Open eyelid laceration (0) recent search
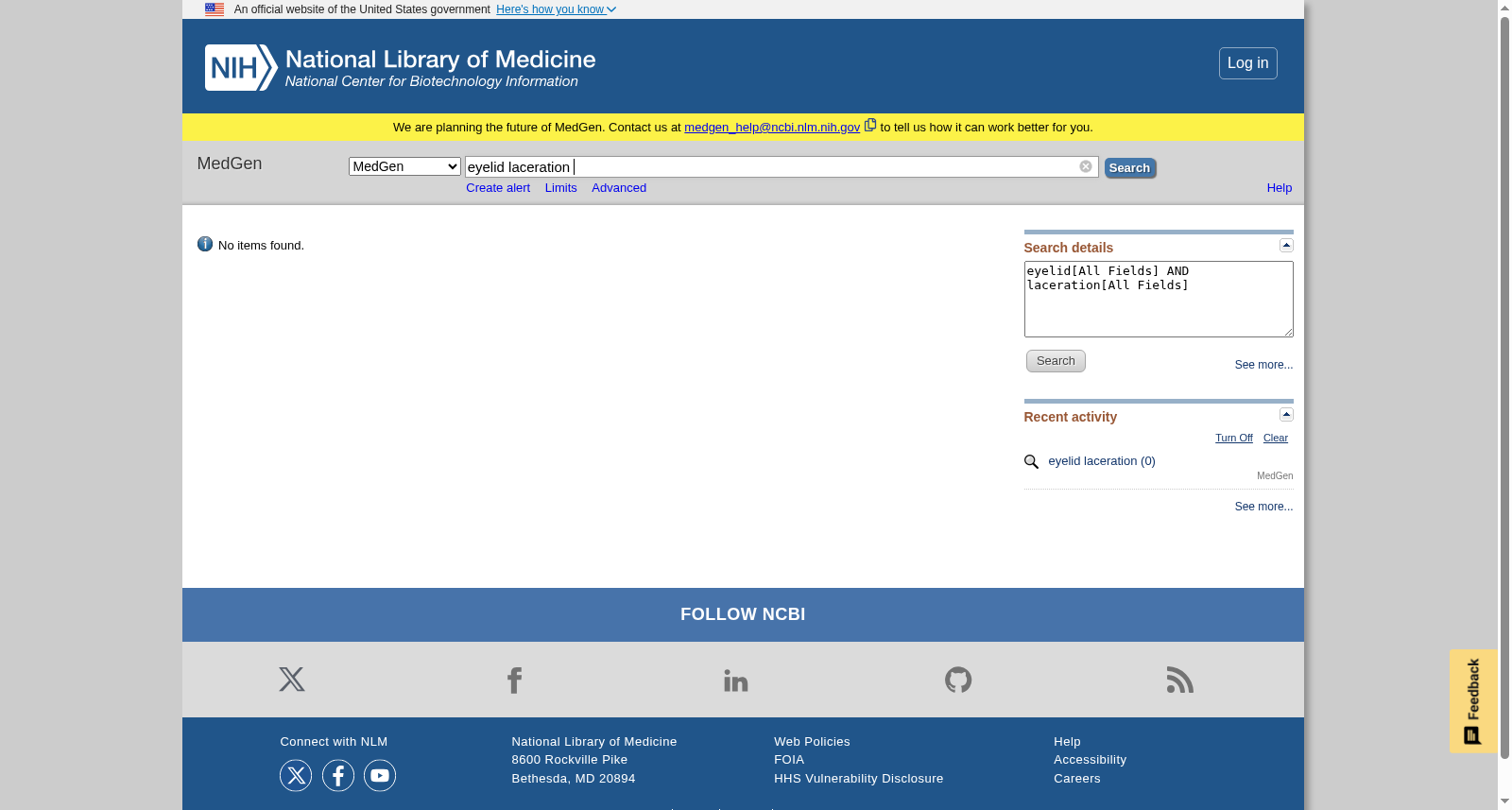 click(1102, 461)
